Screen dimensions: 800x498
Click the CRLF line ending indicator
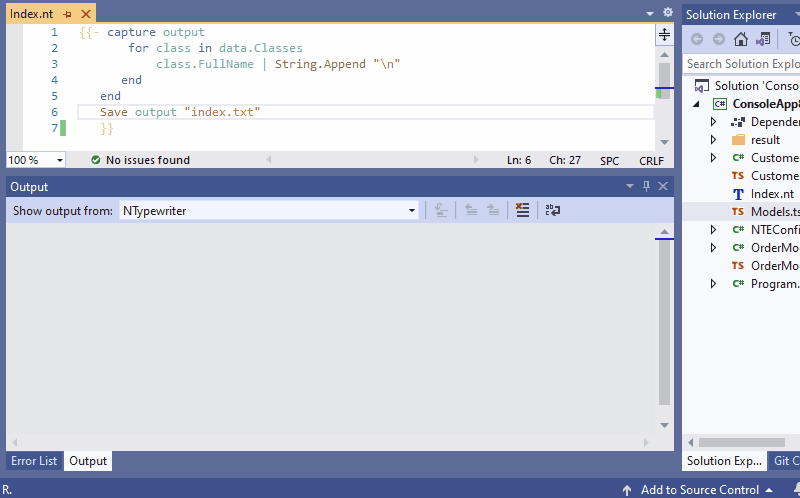[652, 161]
